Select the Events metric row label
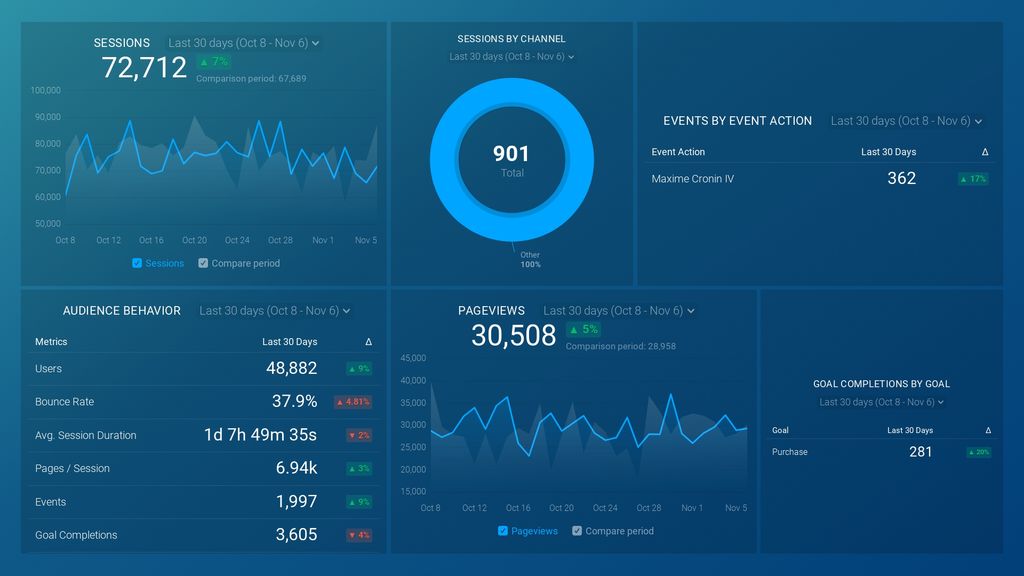1024x576 pixels. (x=50, y=502)
